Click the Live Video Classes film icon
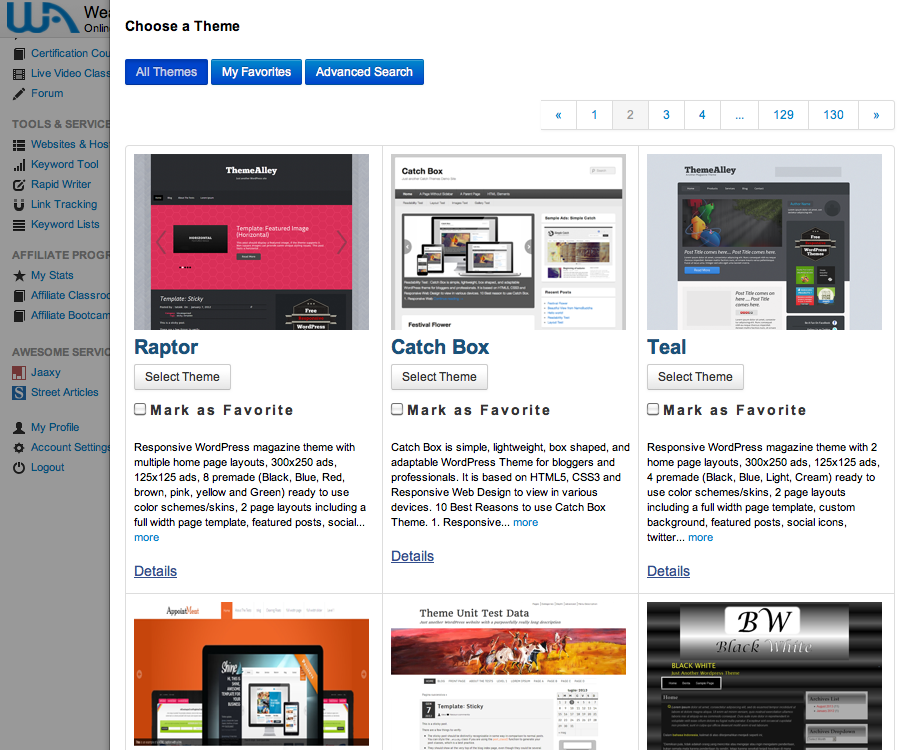 pos(19,74)
